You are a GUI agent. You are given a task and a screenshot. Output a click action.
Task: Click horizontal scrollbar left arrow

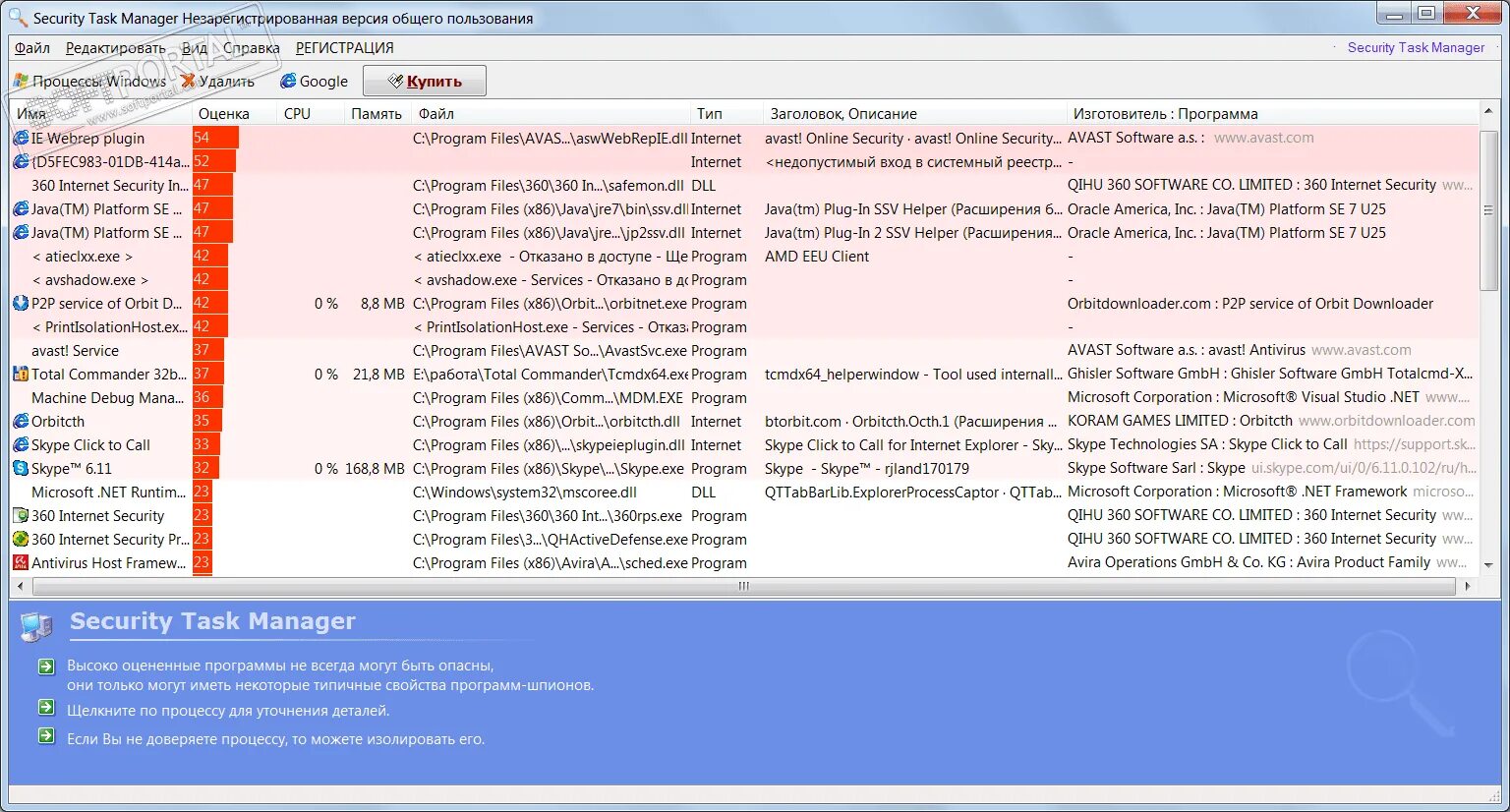click(x=21, y=586)
